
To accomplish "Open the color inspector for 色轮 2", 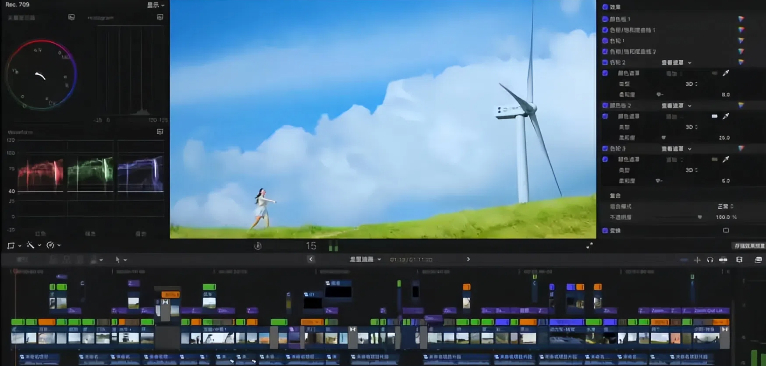I will click(x=741, y=62).
